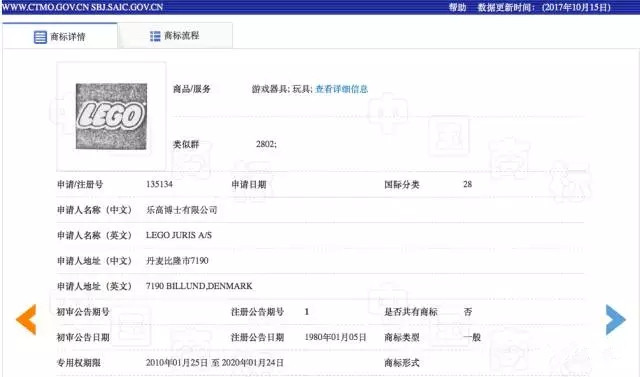640x377 pixels.
Task: Click the 商标流程 tab process icon
Action: pos(155,36)
